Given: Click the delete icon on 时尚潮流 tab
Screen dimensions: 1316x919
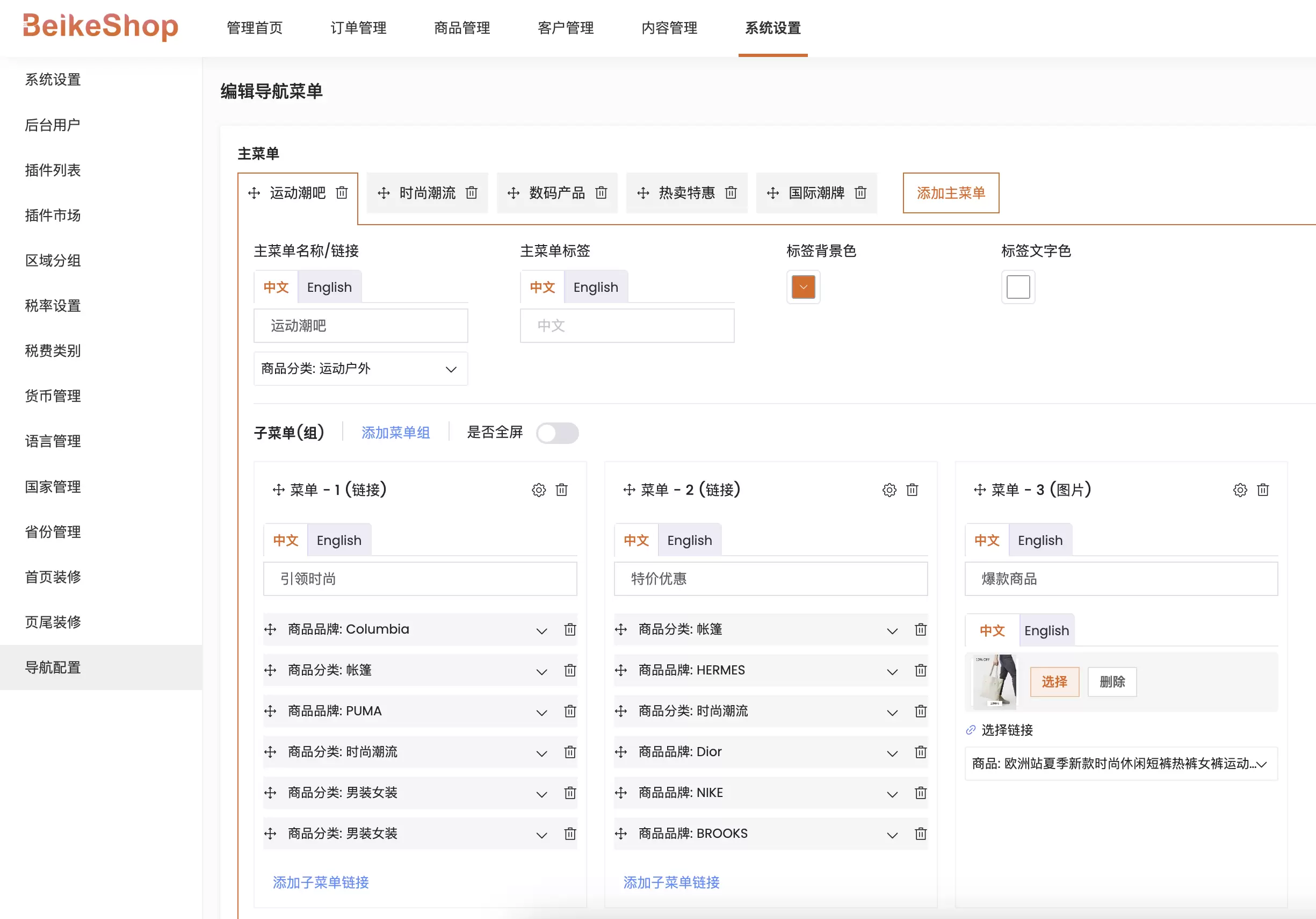Looking at the screenshot, I should (473, 193).
